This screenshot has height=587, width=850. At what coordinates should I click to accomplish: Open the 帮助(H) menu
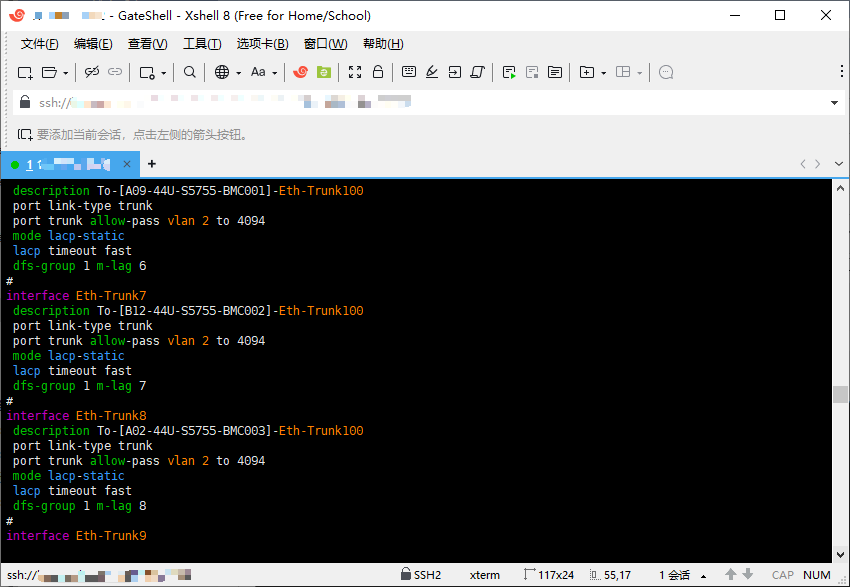(383, 44)
